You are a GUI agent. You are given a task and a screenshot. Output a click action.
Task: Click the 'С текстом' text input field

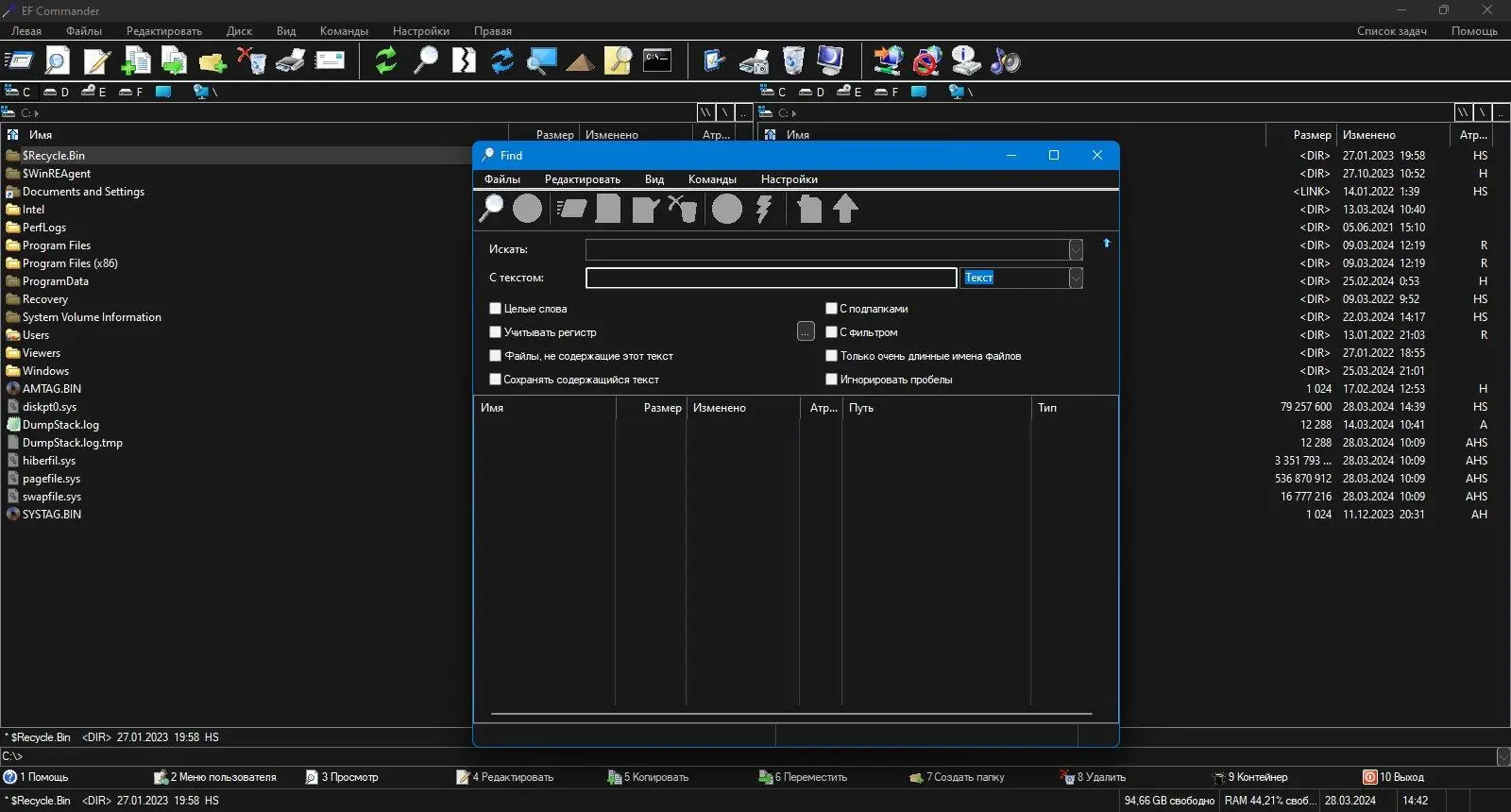[x=772, y=278]
